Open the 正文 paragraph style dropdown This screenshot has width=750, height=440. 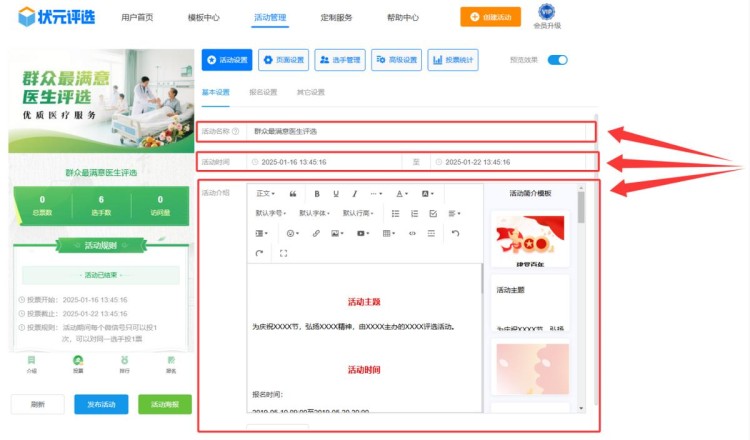[x=266, y=193]
